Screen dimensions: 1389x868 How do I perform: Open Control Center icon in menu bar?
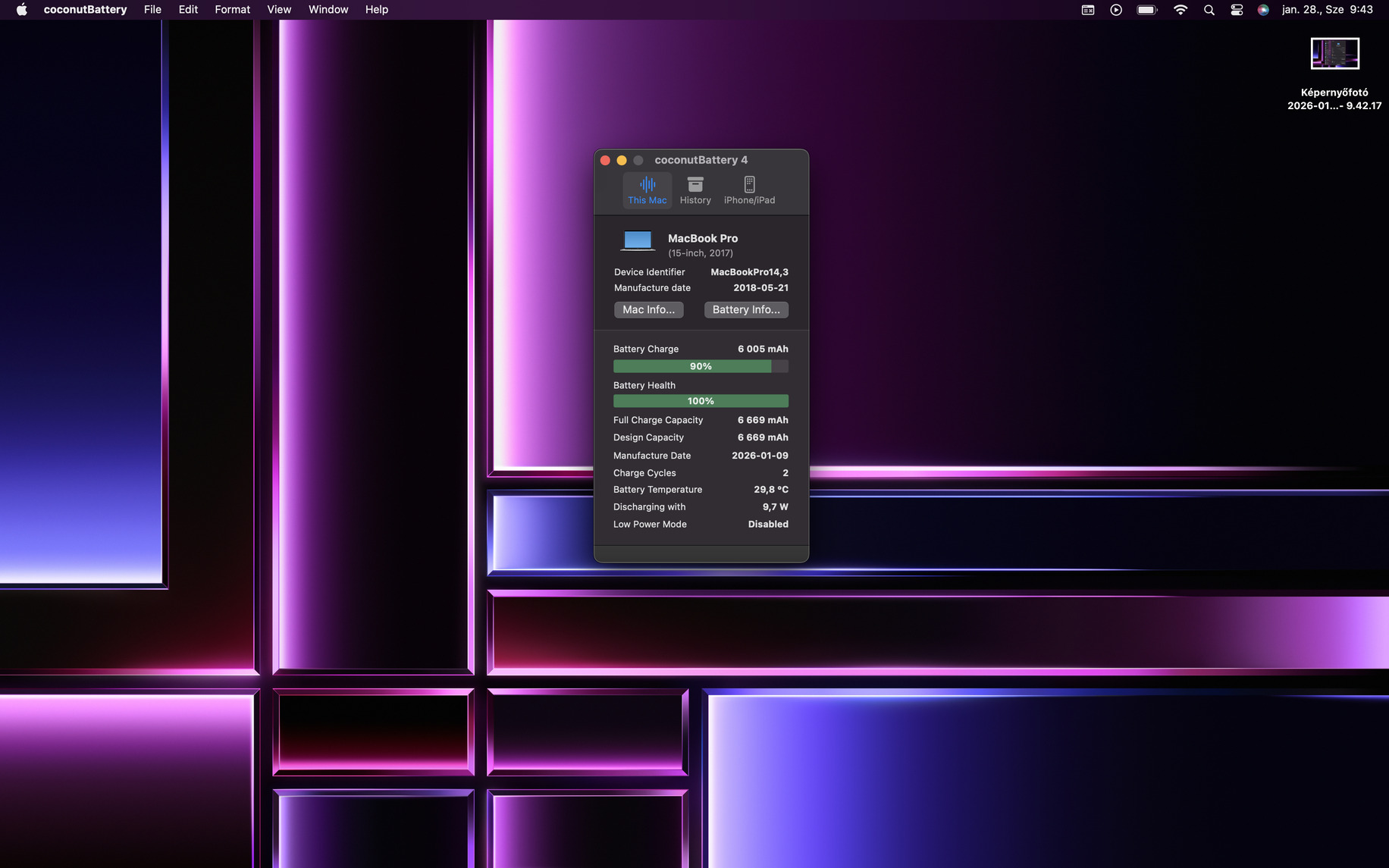(1237, 10)
